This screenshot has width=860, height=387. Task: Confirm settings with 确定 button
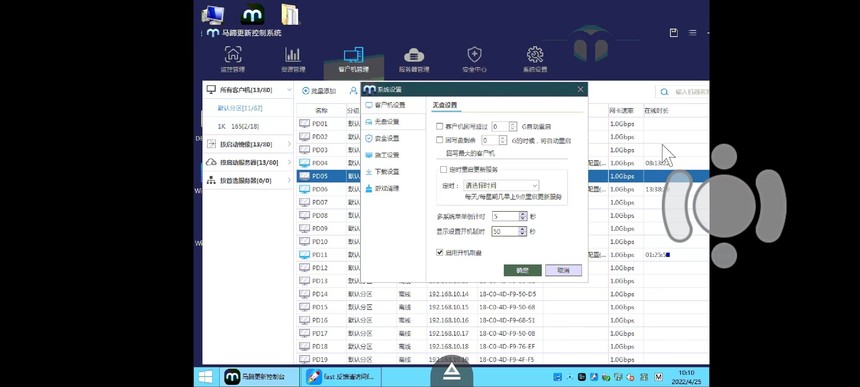522,271
